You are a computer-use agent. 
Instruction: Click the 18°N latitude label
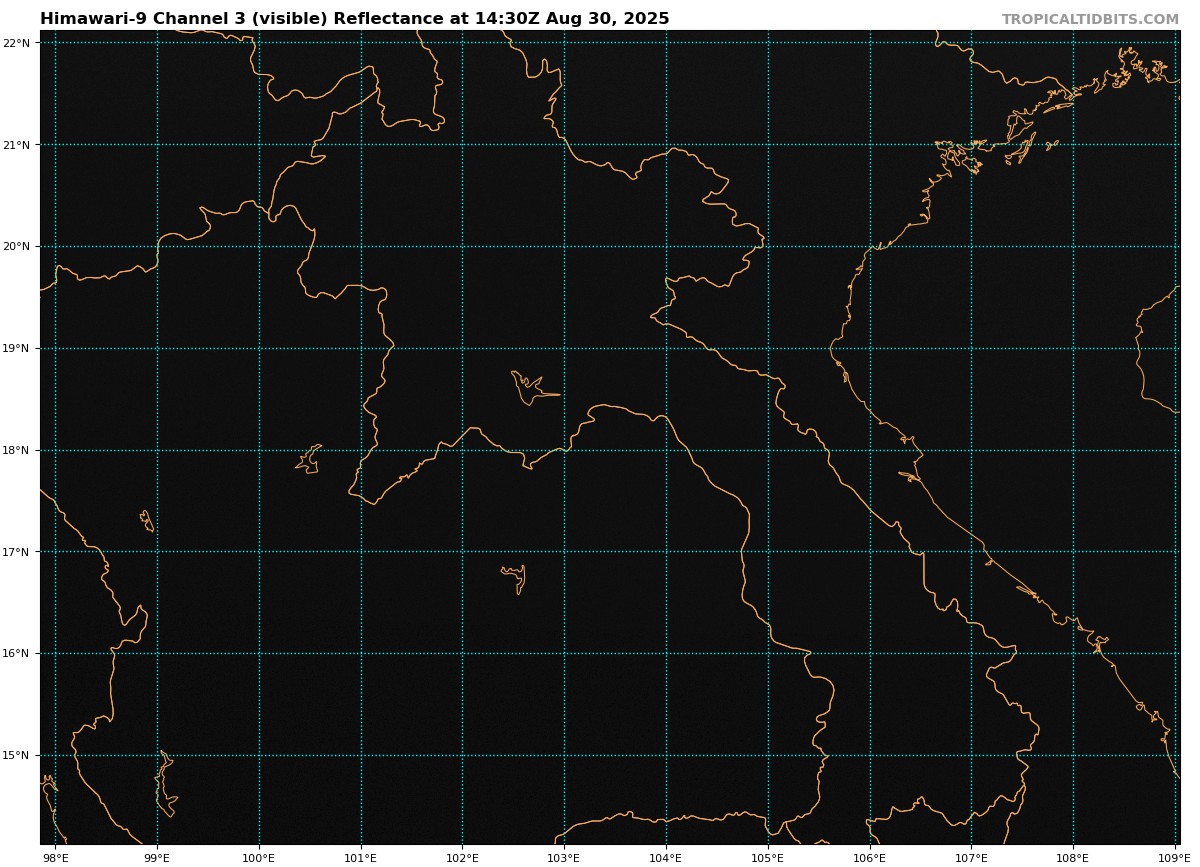coord(17,451)
